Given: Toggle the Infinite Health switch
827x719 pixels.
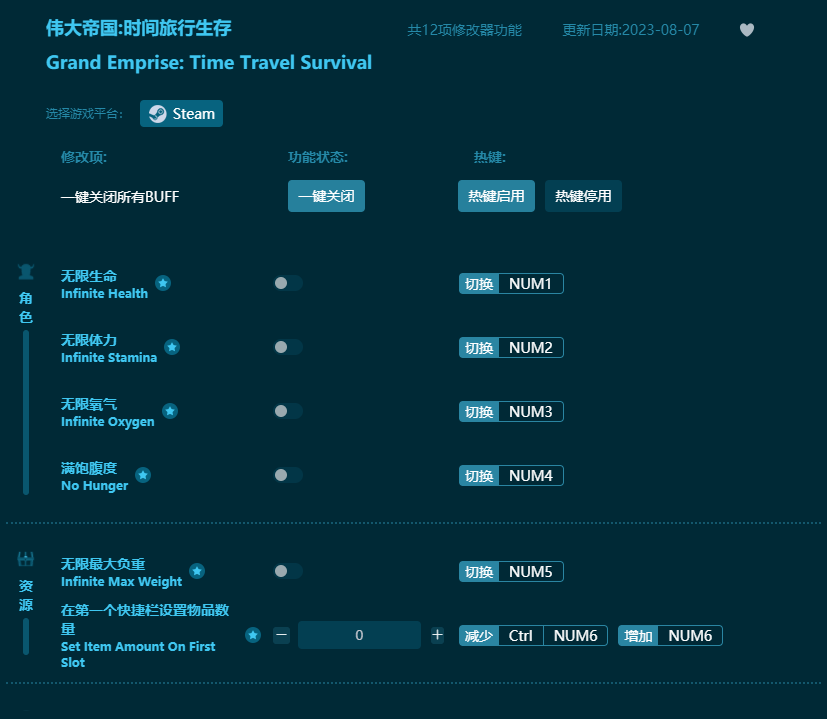Looking at the screenshot, I should (x=287, y=283).
